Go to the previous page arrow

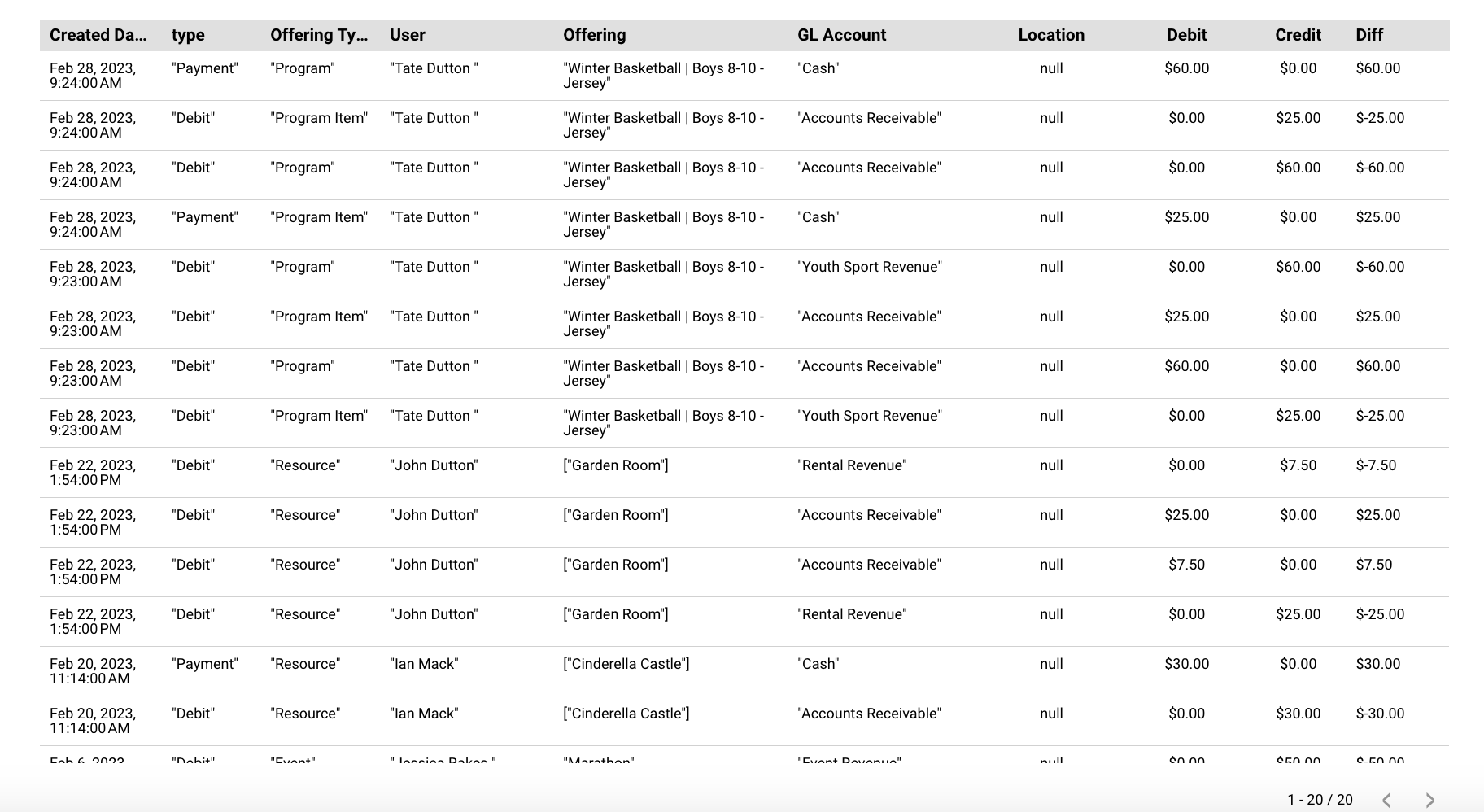[x=1386, y=801]
